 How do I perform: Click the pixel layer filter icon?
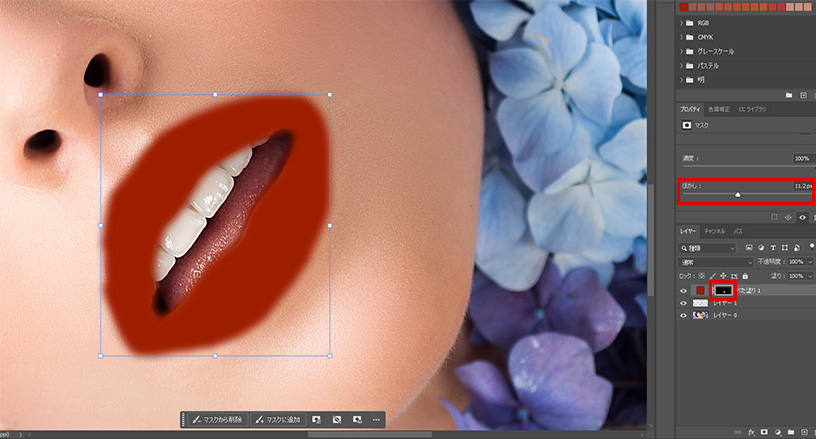pos(748,247)
